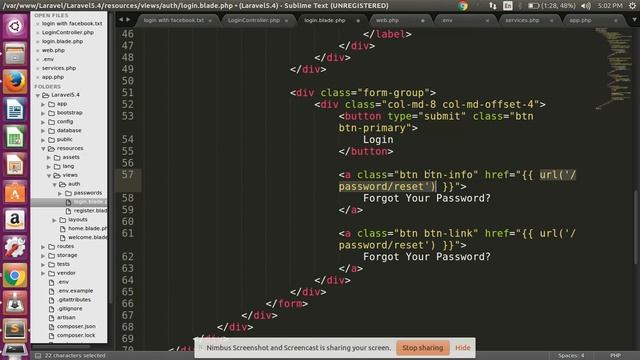This screenshot has width=640, height=360.
Task: Expand the config folder
Action: point(43,122)
